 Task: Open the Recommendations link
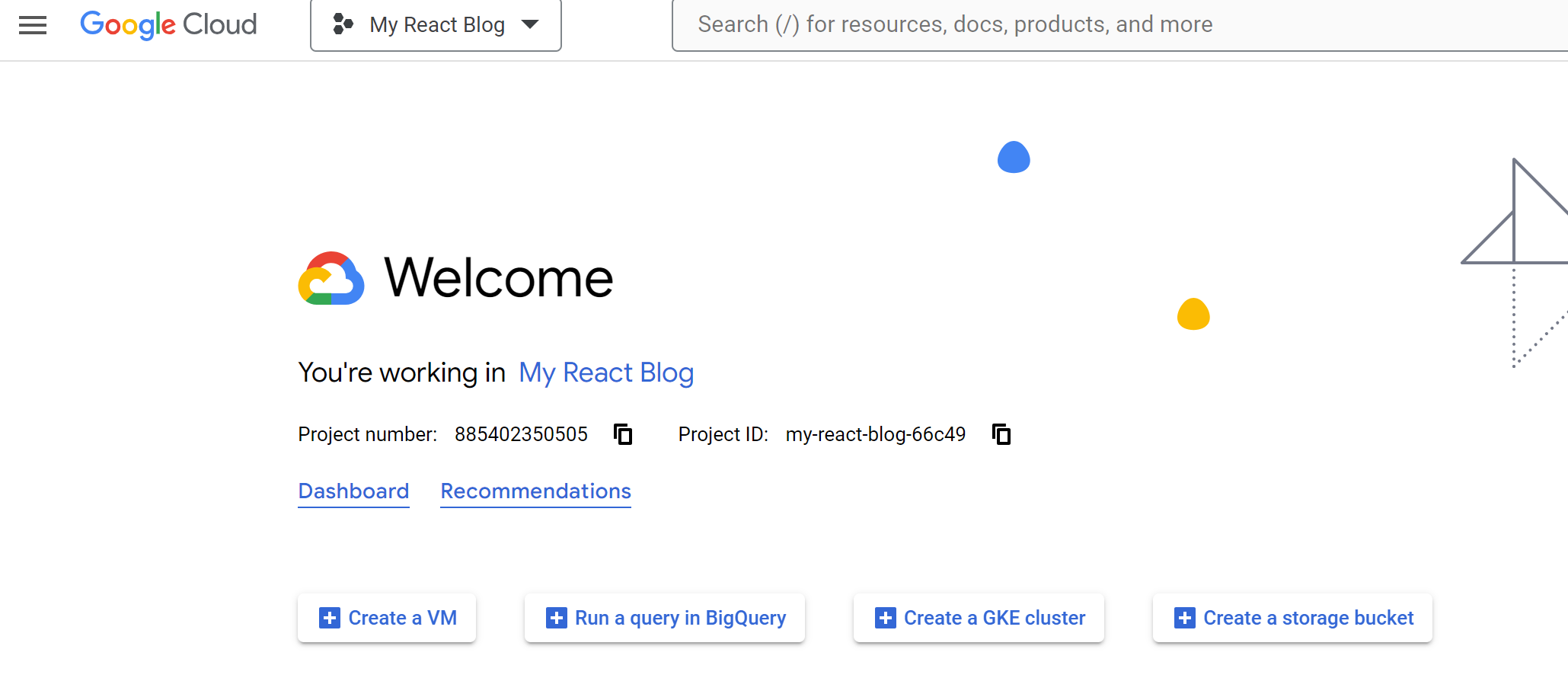tap(535, 491)
